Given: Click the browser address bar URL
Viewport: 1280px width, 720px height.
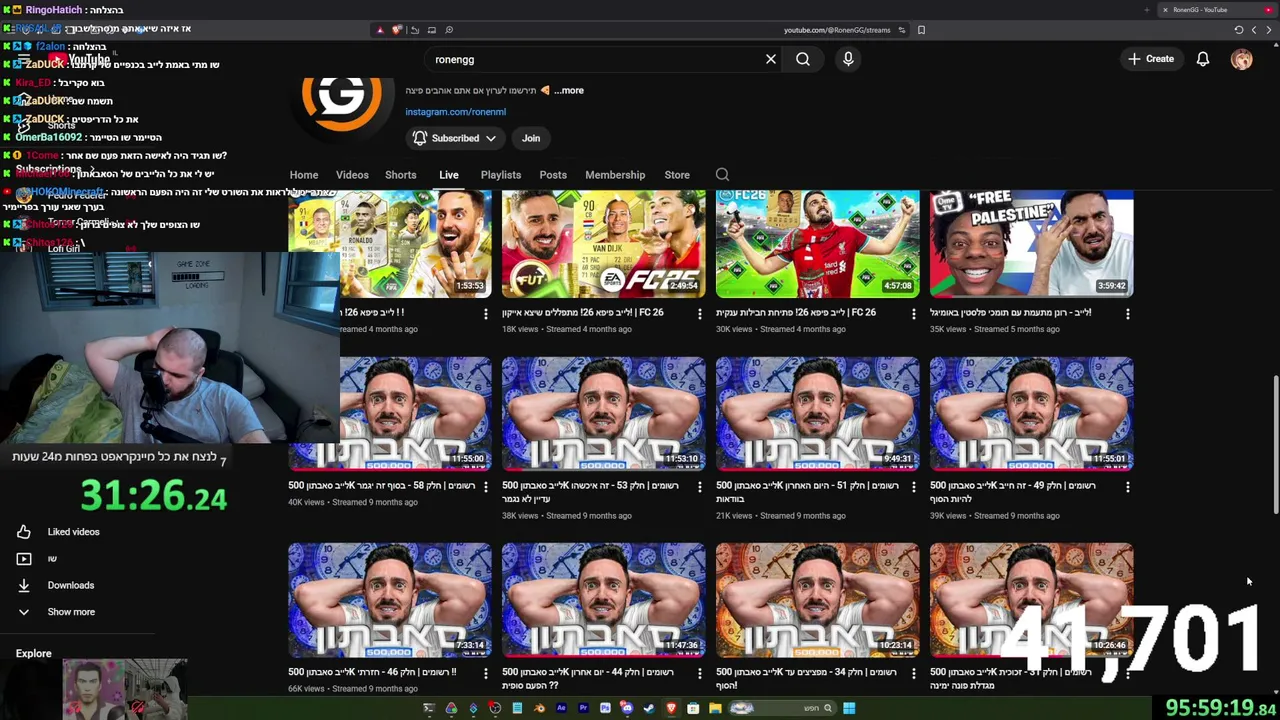Looking at the screenshot, I should click(837, 30).
